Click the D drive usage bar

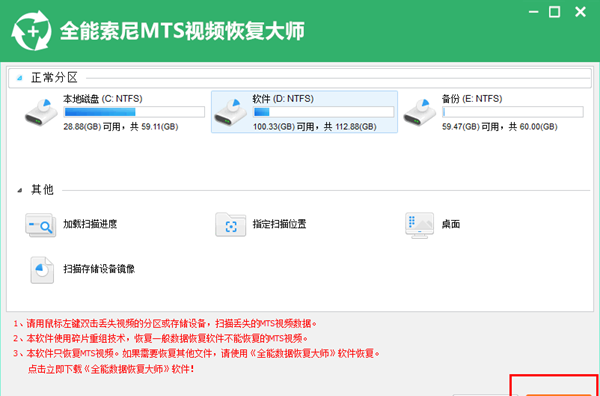point(323,112)
